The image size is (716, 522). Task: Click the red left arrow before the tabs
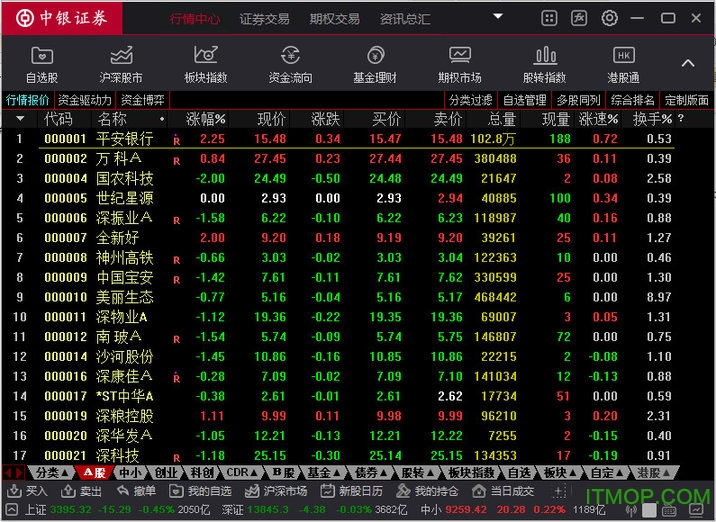point(8,473)
